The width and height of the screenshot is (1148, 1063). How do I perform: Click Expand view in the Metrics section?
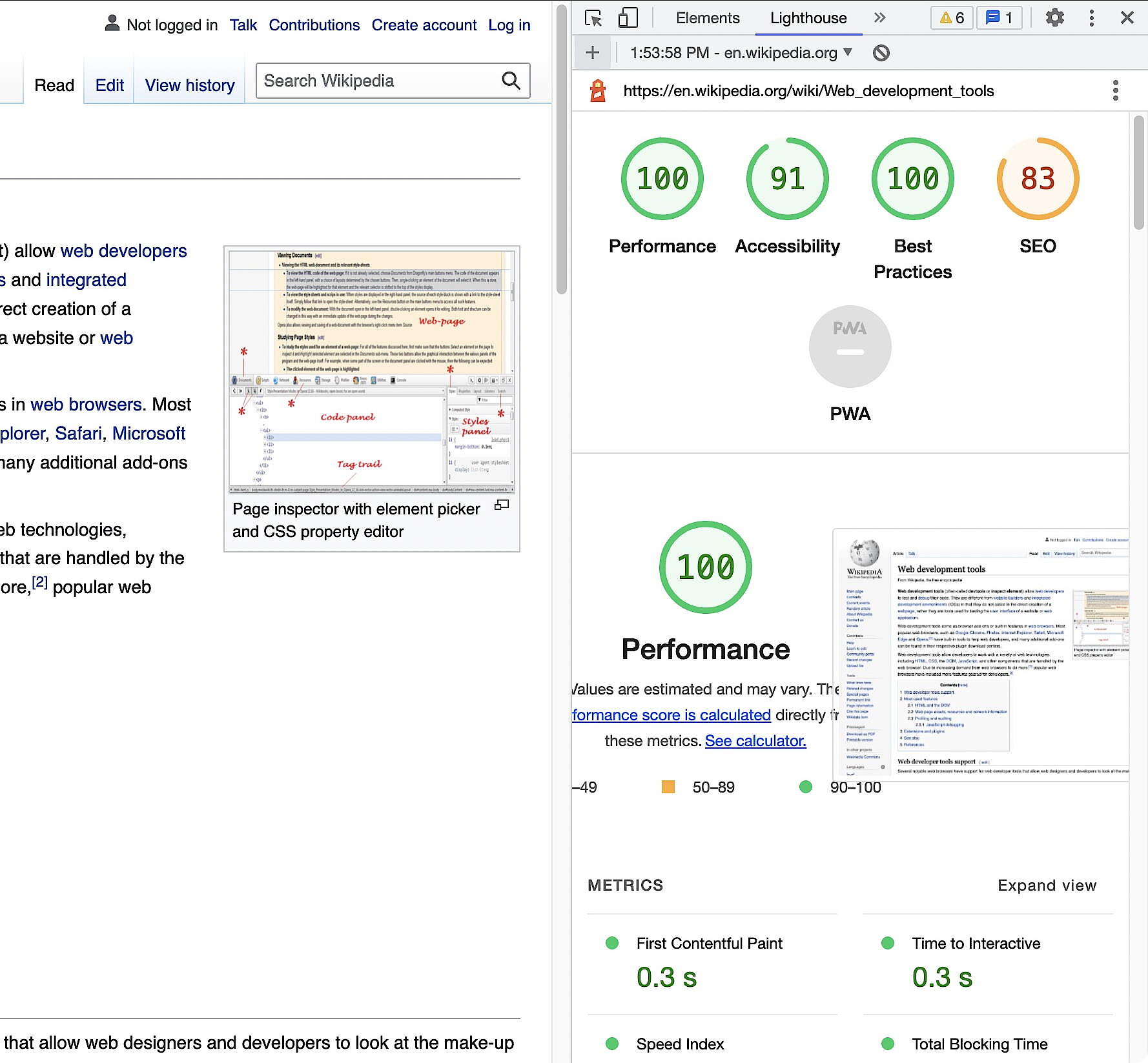click(x=1046, y=885)
